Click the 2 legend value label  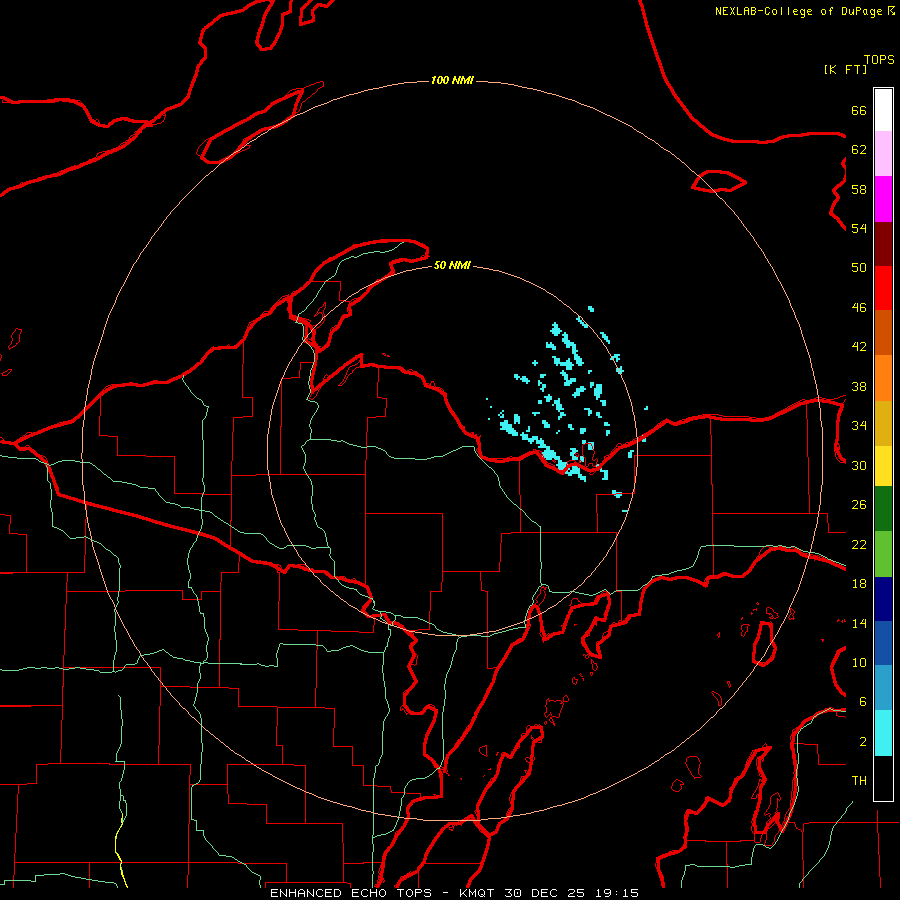pos(863,742)
